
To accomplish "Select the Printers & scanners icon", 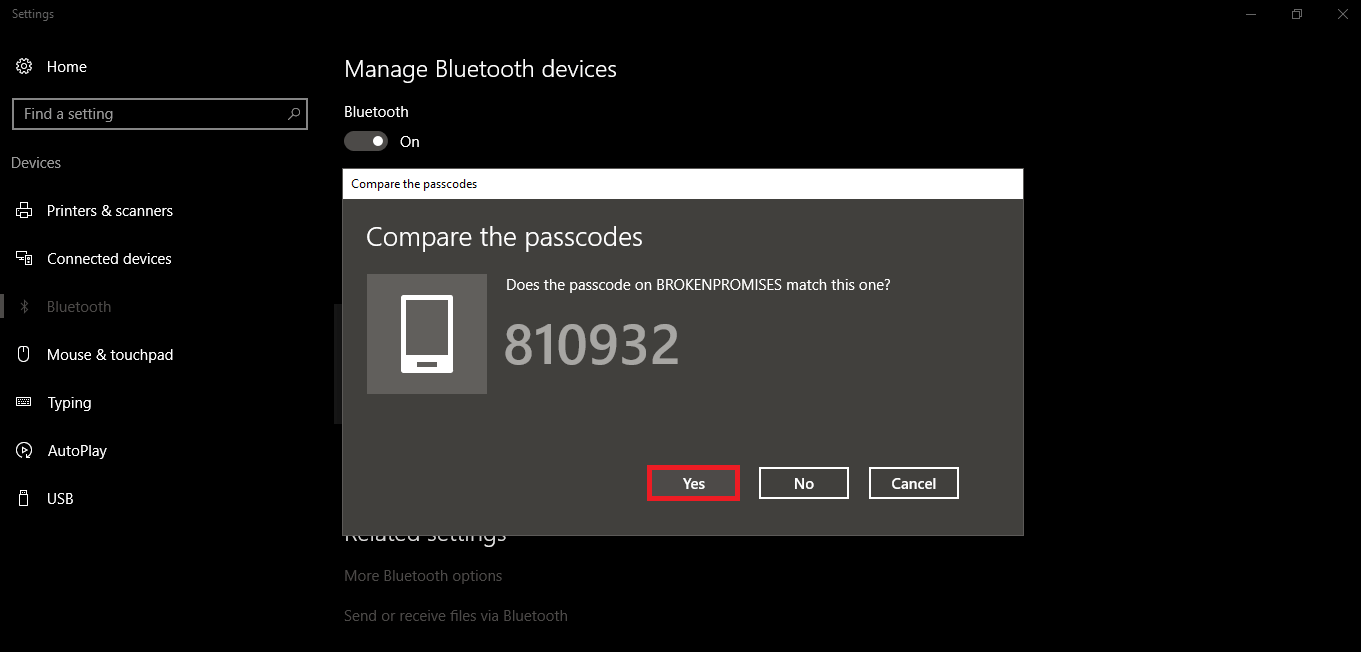I will click(x=24, y=210).
